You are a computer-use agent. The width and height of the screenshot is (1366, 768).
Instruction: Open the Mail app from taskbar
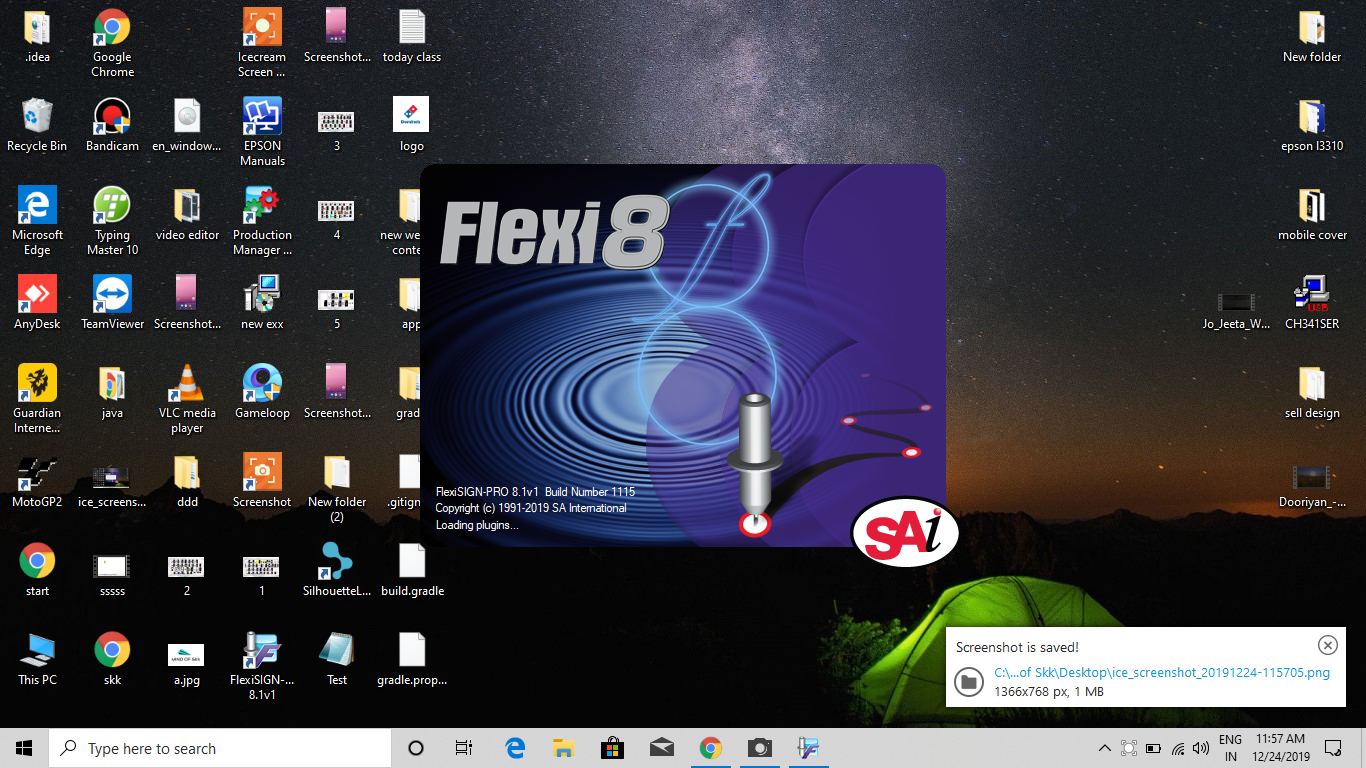661,748
